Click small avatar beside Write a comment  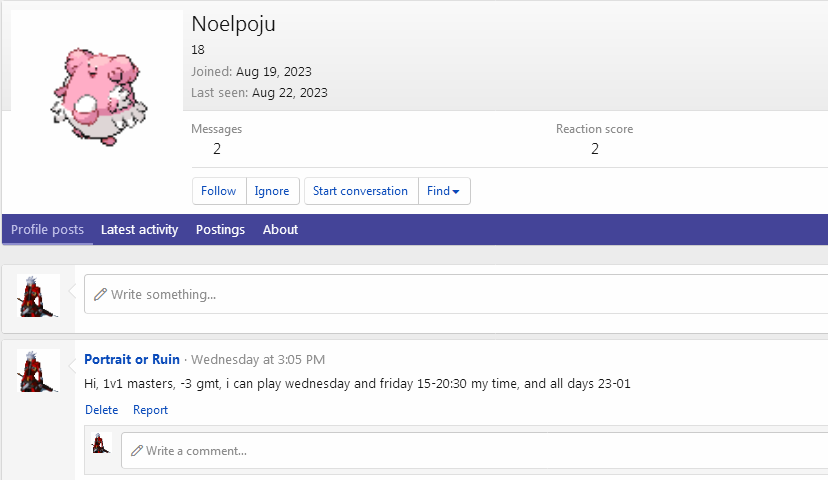pos(101,444)
